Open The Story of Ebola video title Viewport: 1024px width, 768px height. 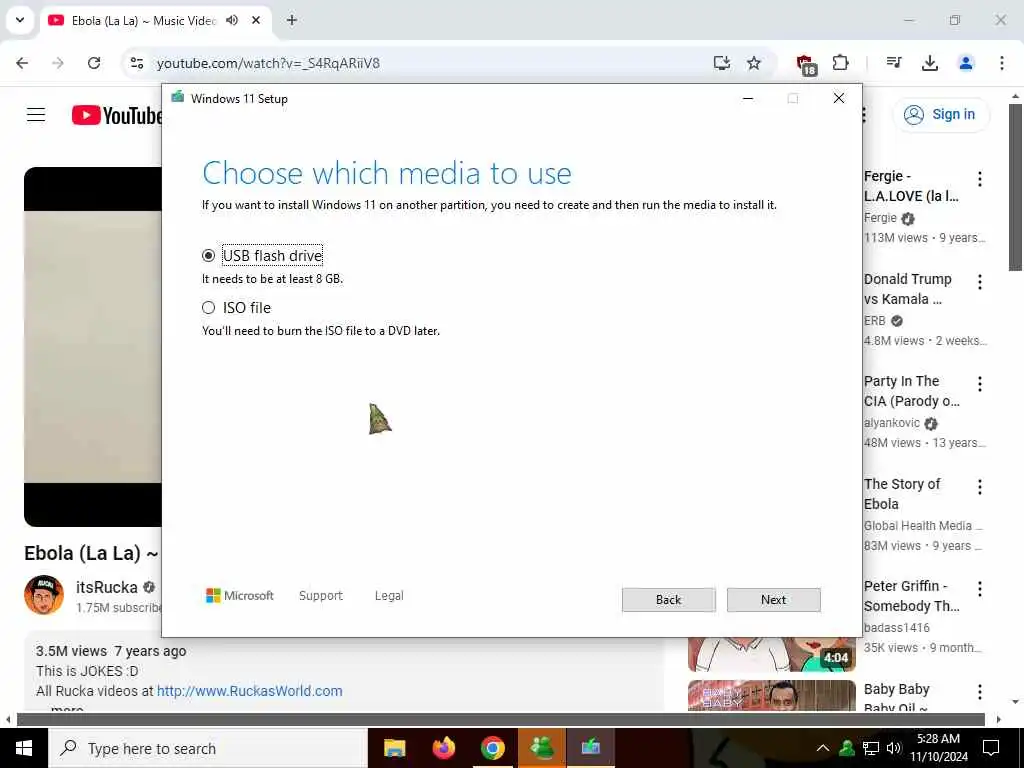point(902,494)
